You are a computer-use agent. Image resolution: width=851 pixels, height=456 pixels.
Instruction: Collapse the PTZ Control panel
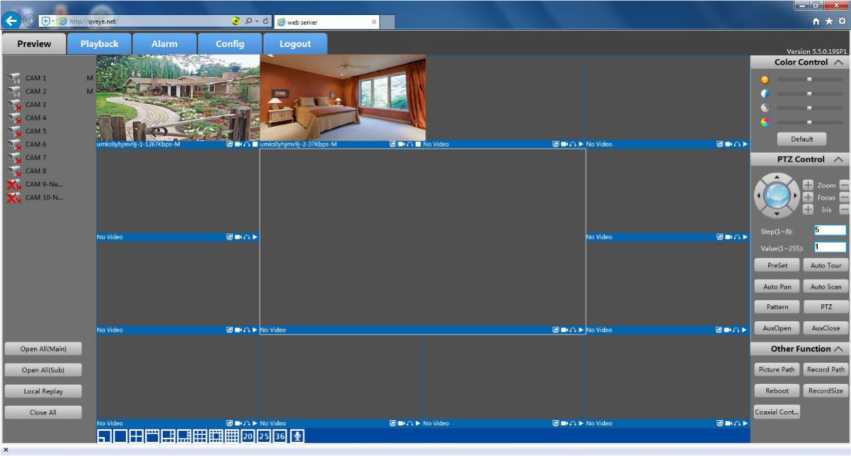click(838, 160)
